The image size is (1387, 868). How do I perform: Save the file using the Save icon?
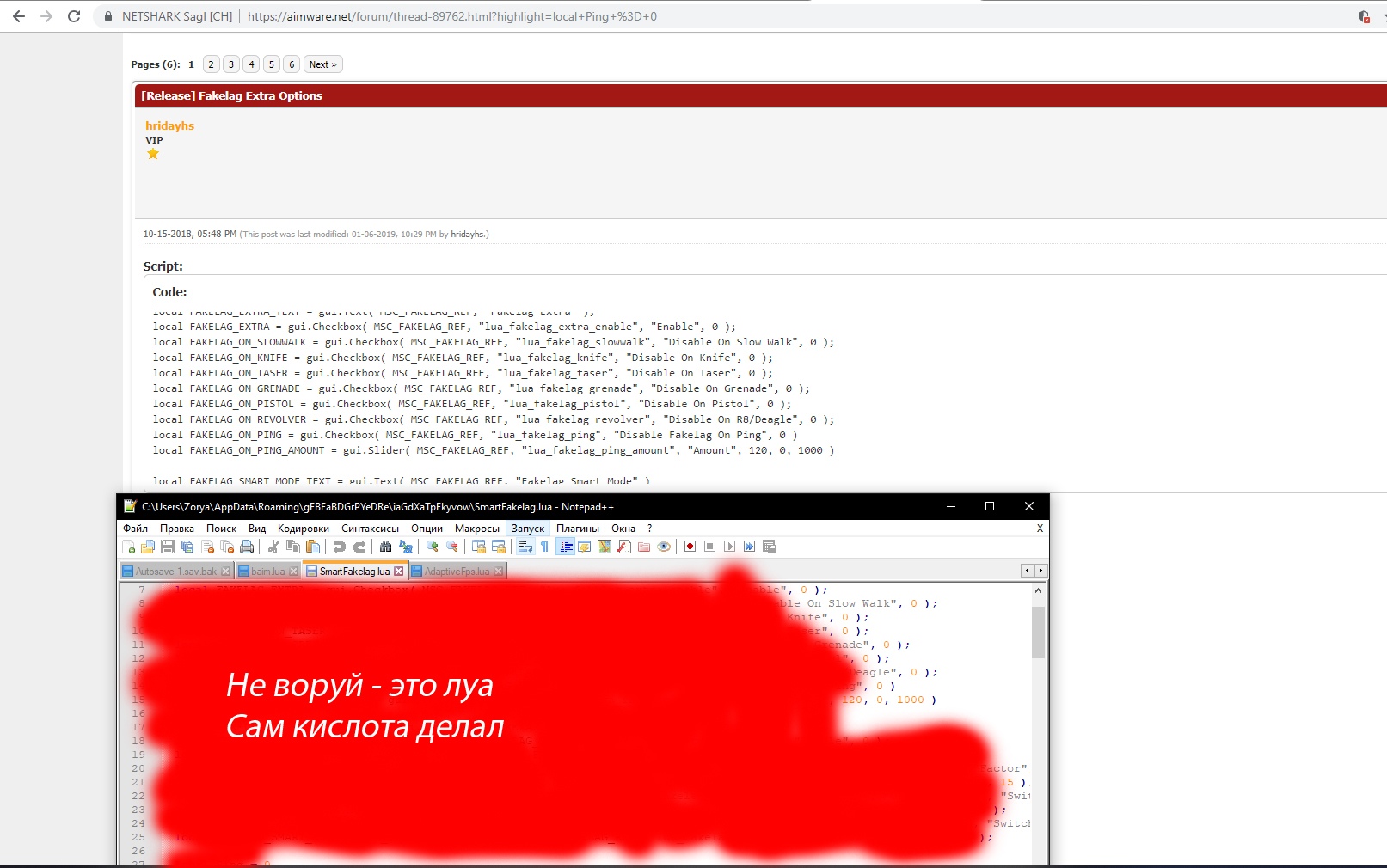[168, 547]
